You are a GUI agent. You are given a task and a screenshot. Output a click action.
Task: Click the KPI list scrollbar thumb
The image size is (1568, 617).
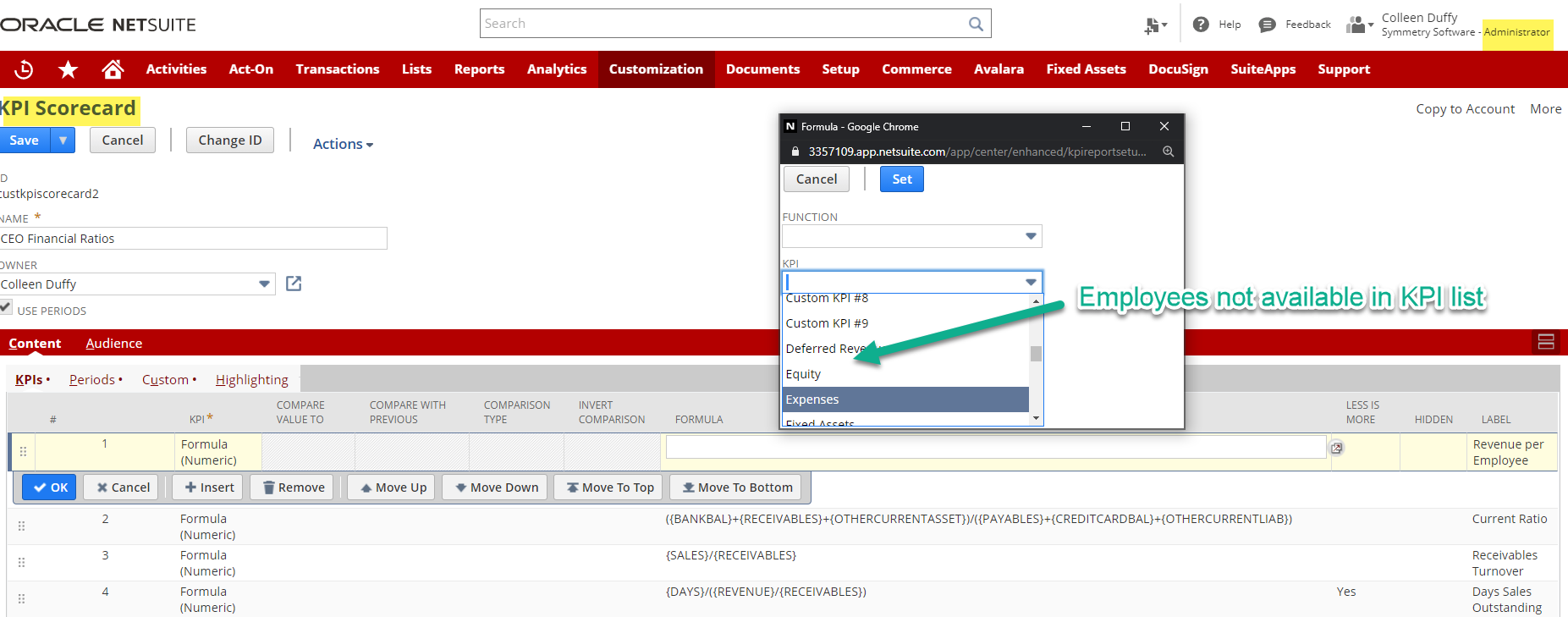tap(1036, 353)
